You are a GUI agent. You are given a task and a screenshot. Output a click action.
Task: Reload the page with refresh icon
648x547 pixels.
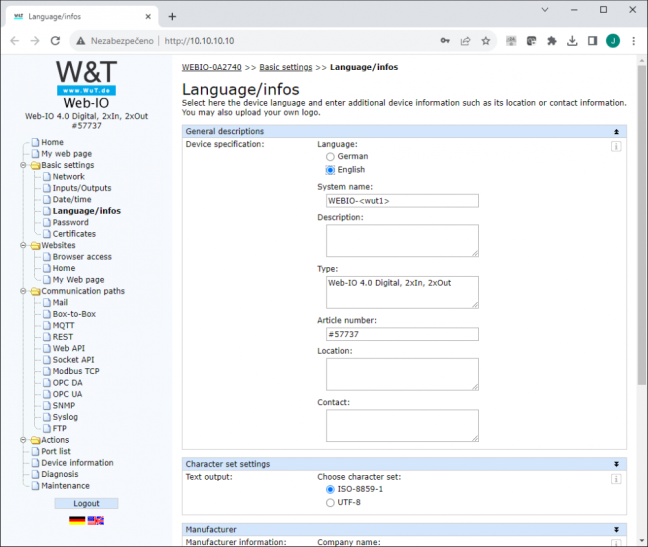tap(55, 41)
